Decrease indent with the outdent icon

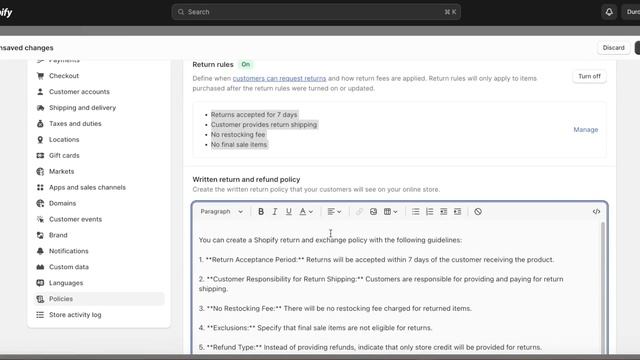coord(443,211)
